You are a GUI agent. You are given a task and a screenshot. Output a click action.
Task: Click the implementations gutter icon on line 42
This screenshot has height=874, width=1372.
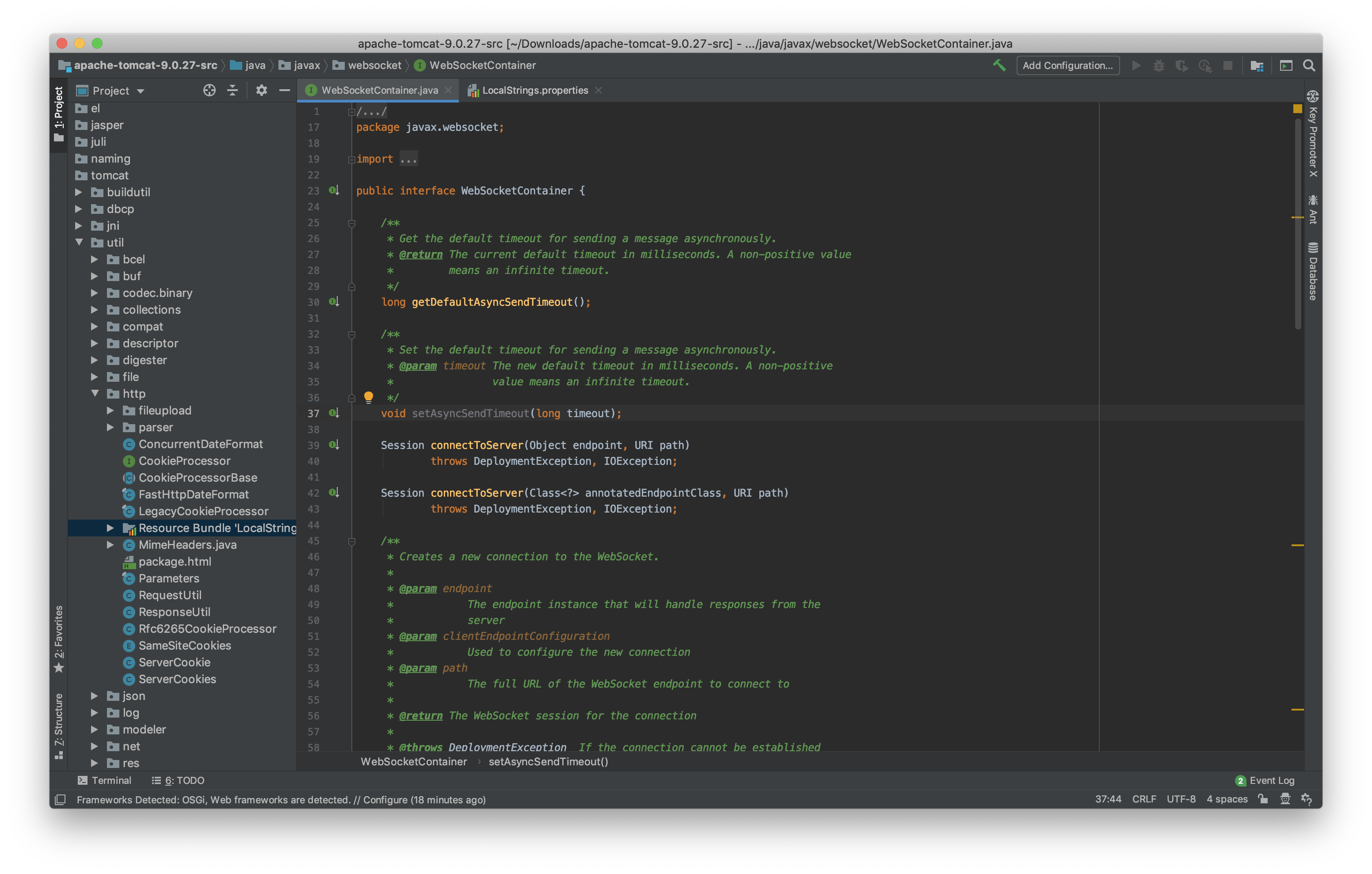334,492
